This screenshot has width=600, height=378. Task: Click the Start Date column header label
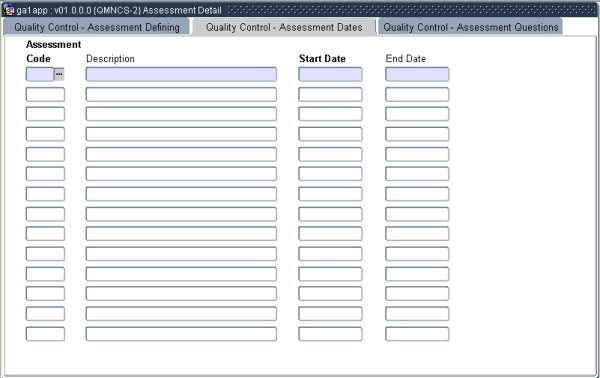[322, 59]
